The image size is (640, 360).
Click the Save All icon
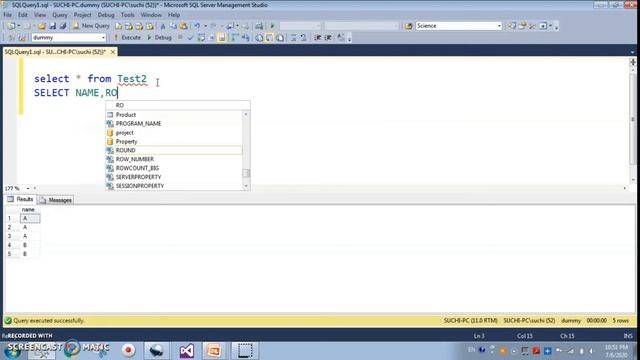62,26
